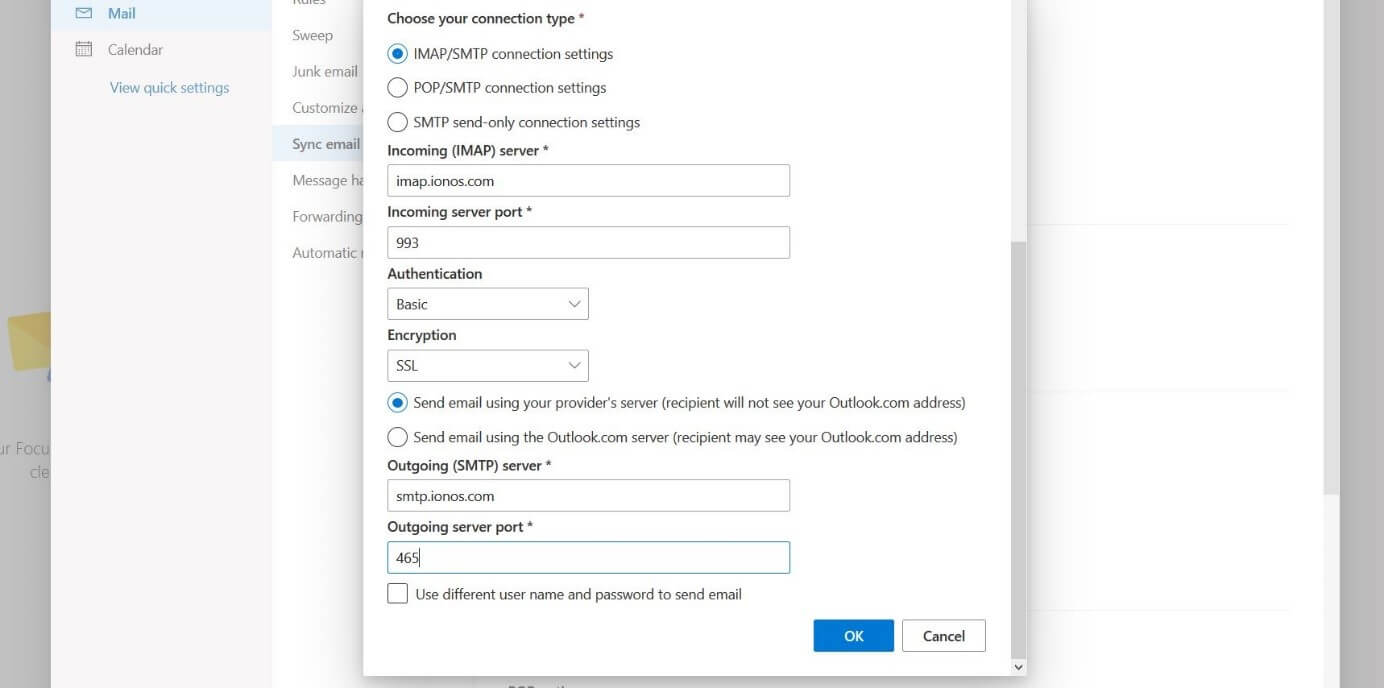Screen dimensions: 1384x688
Task: Click the dialog scrollbar down arrow
Action: pos(1017,666)
